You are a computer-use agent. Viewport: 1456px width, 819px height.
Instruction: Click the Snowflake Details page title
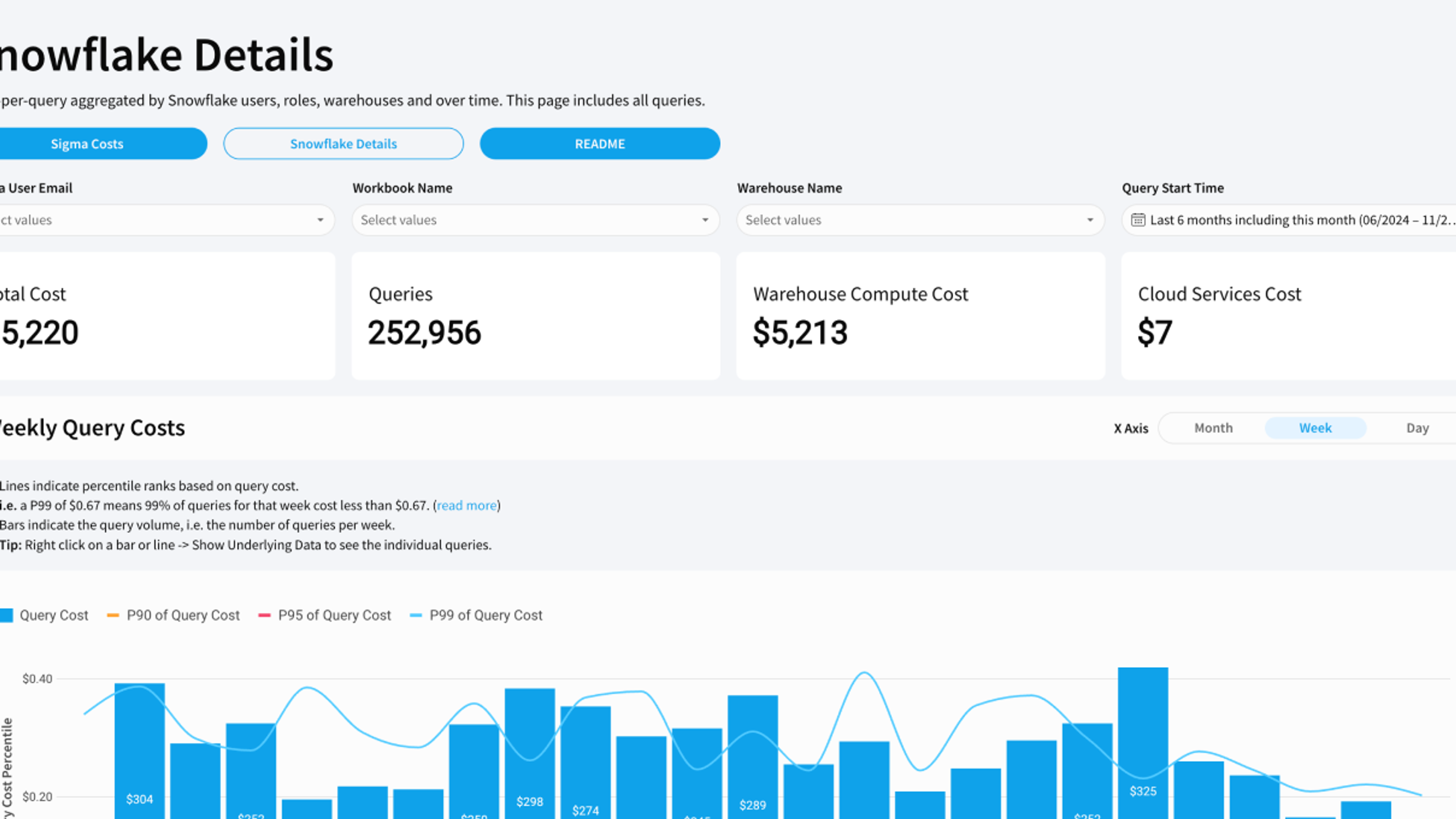[167, 55]
